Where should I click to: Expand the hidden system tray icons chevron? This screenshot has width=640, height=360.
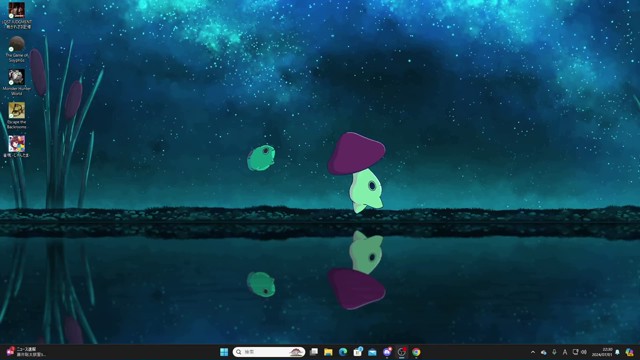533,352
